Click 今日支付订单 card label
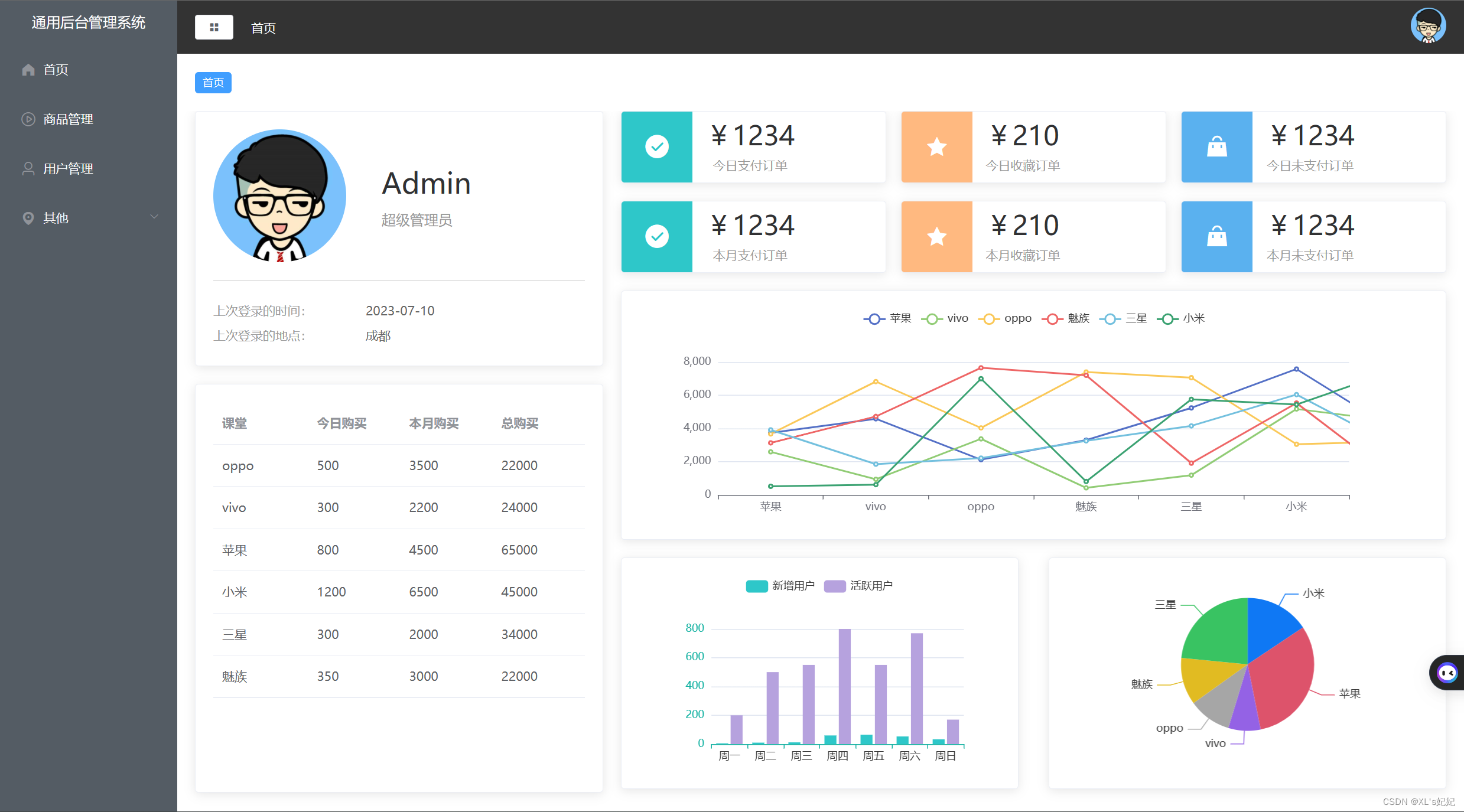This screenshot has height=812, width=1464. click(x=750, y=166)
